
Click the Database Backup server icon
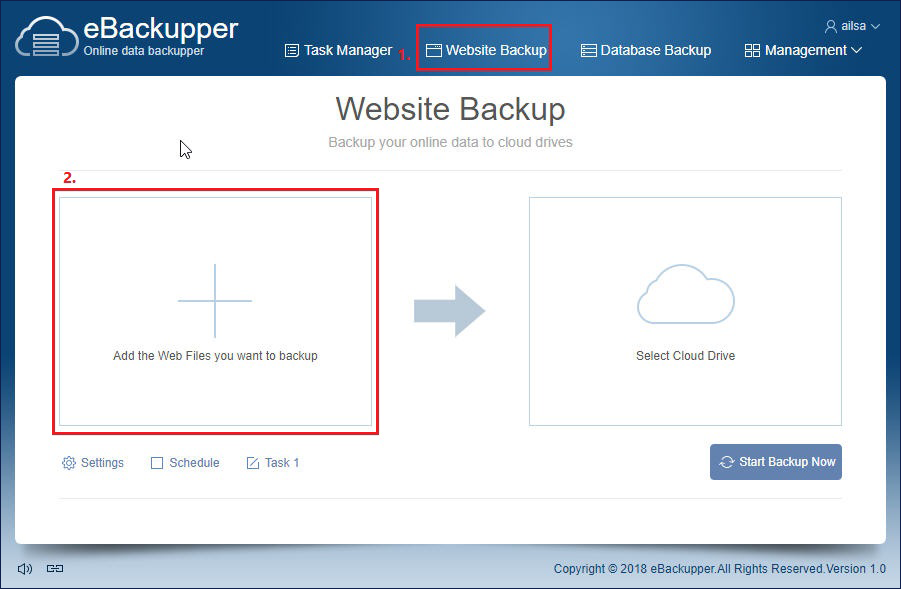point(588,51)
